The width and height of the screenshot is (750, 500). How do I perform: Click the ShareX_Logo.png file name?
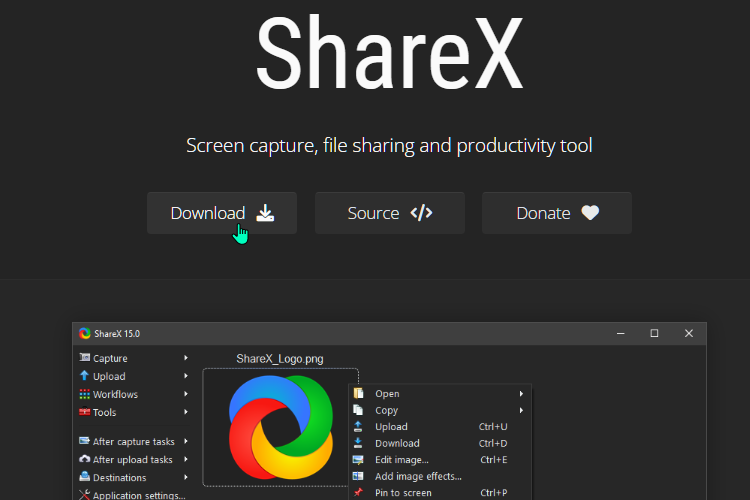[x=280, y=359]
